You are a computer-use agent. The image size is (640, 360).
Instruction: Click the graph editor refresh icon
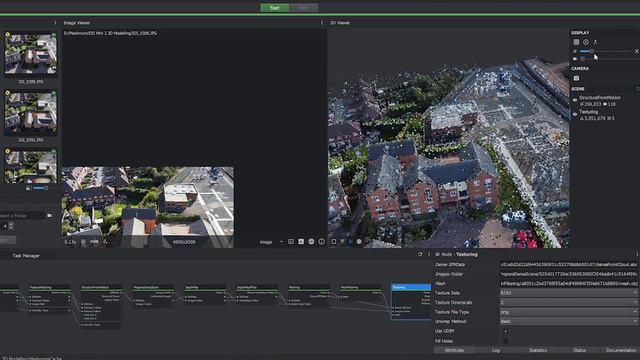(x=420, y=254)
